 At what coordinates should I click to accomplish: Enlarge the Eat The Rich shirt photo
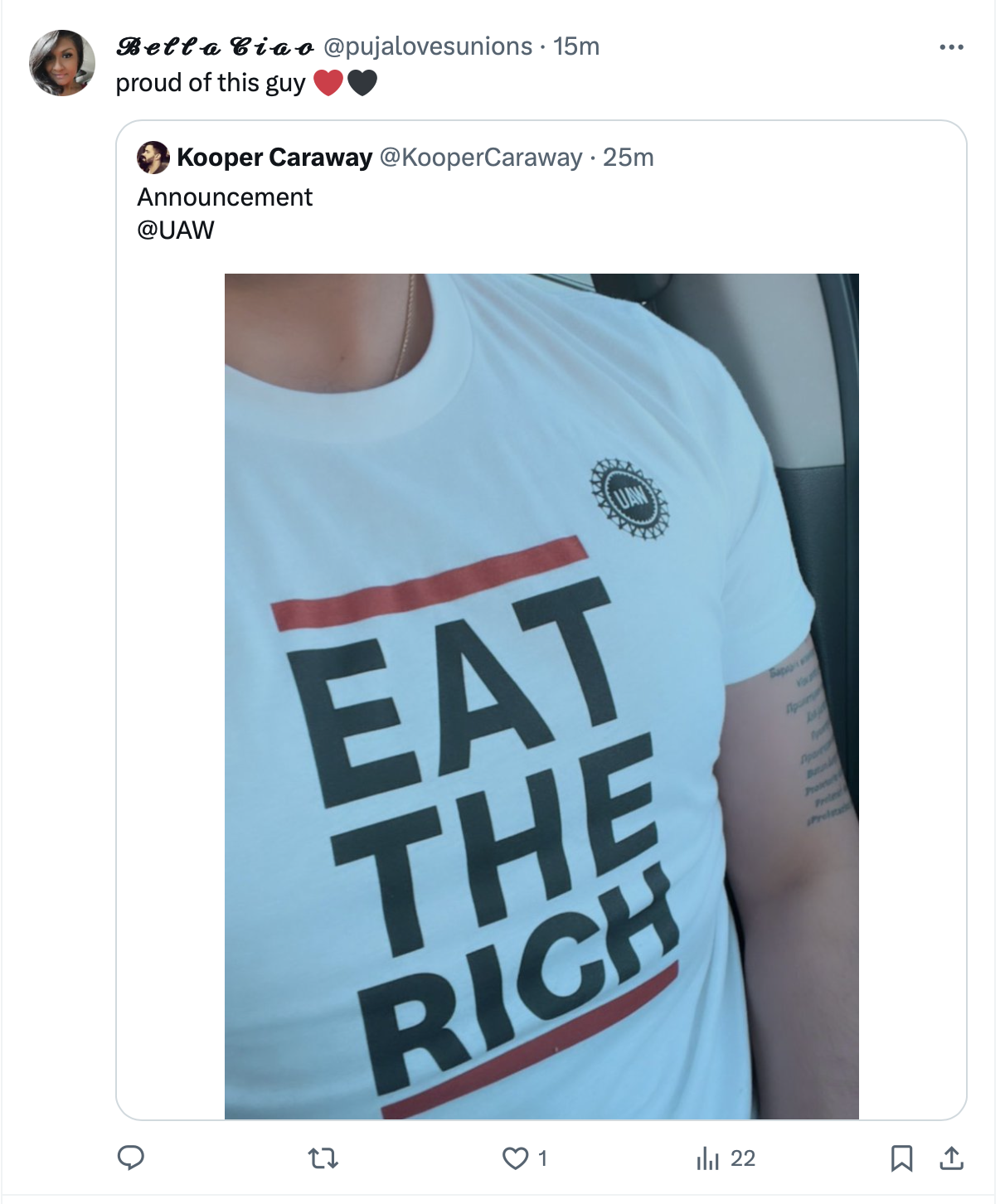tap(541, 697)
